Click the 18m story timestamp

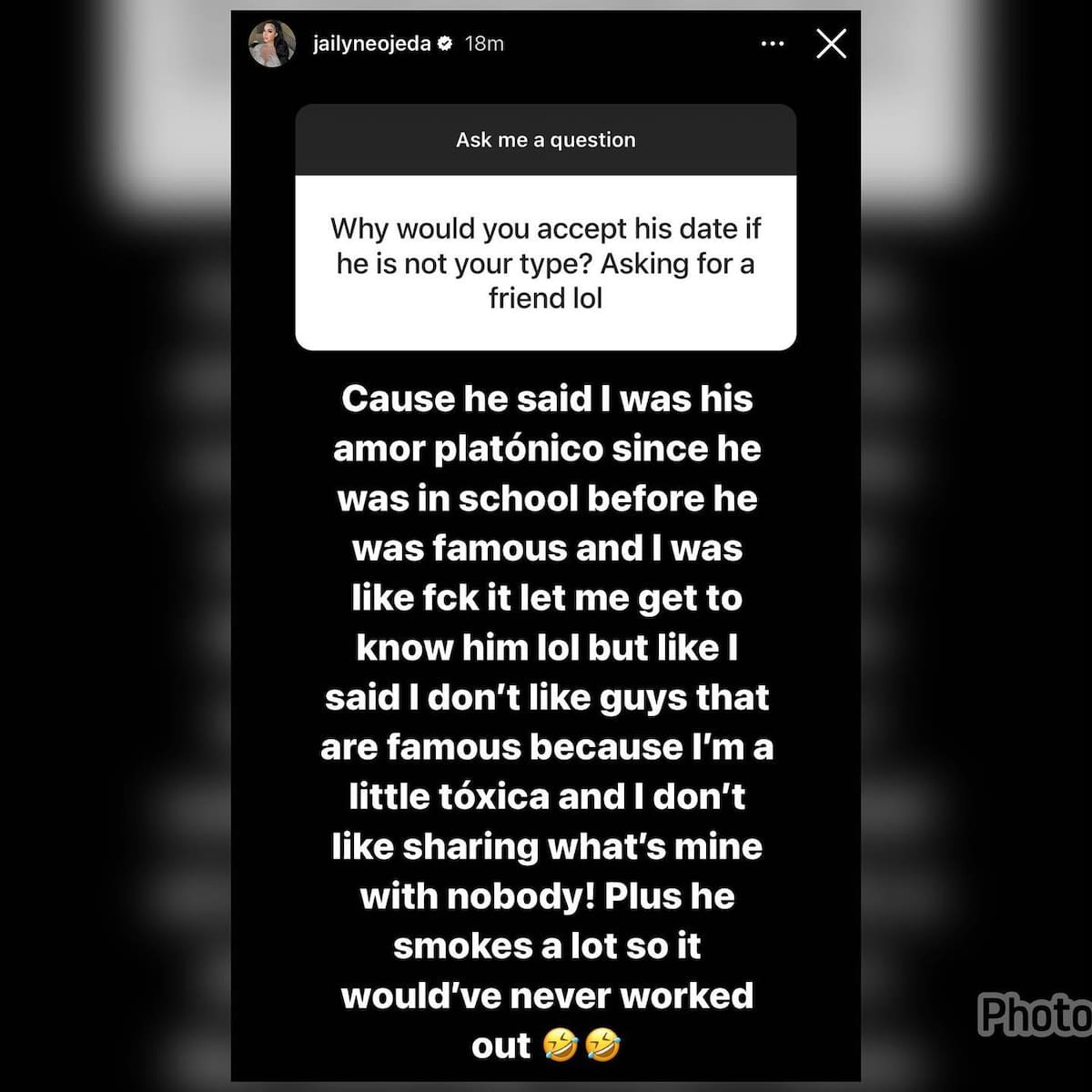(484, 44)
